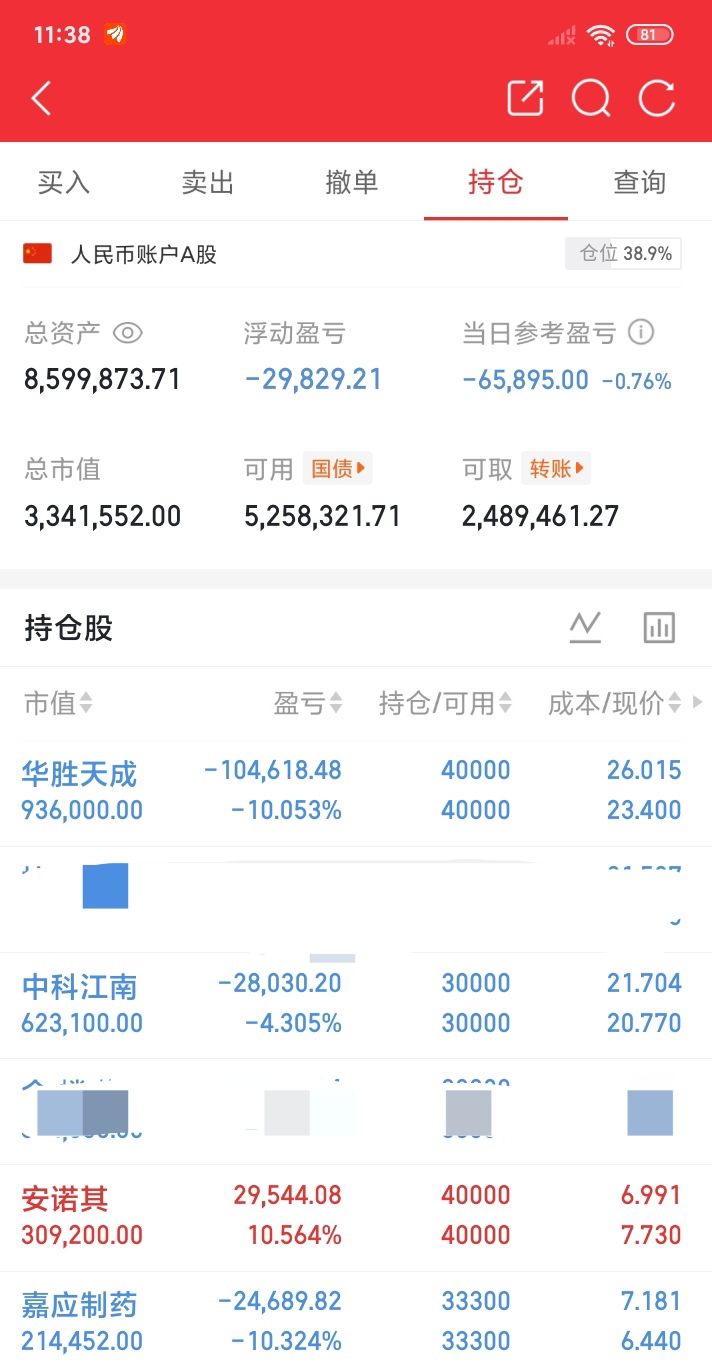The image size is (712, 1371).
Task: Sort holdings by 盈亏 column
Action: click(x=308, y=703)
